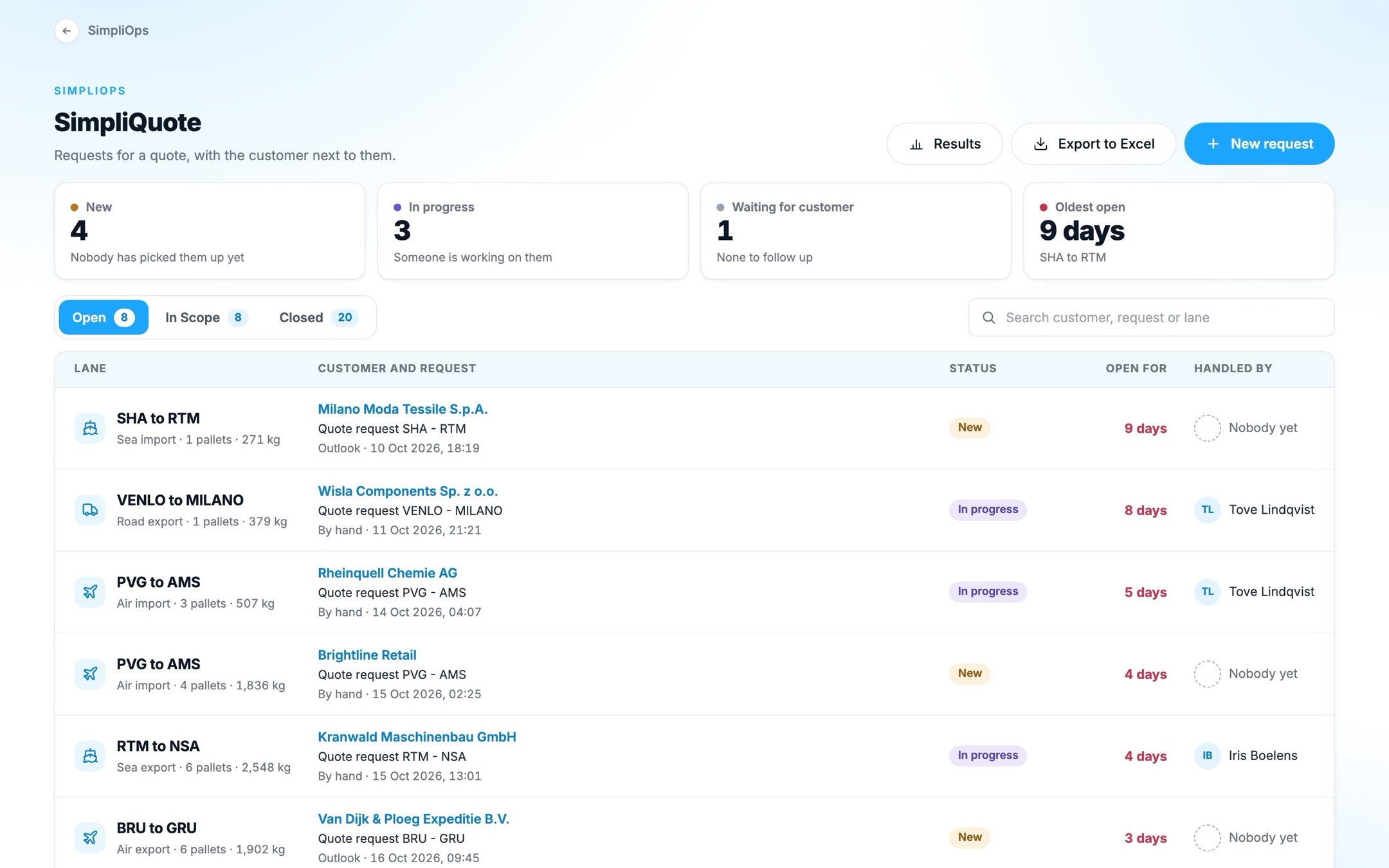Click the truck icon for VENLO to MILANO
This screenshot has height=868, width=1389.
point(90,510)
